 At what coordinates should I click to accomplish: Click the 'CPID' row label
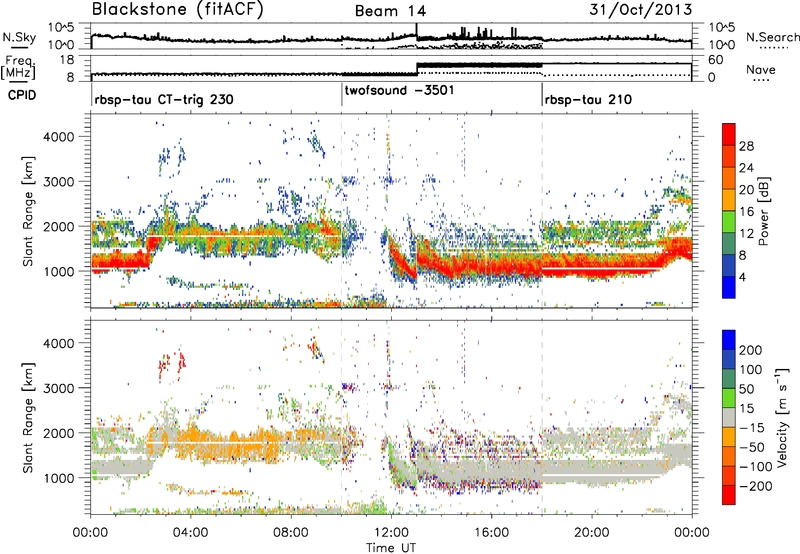[x=22, y=95]
